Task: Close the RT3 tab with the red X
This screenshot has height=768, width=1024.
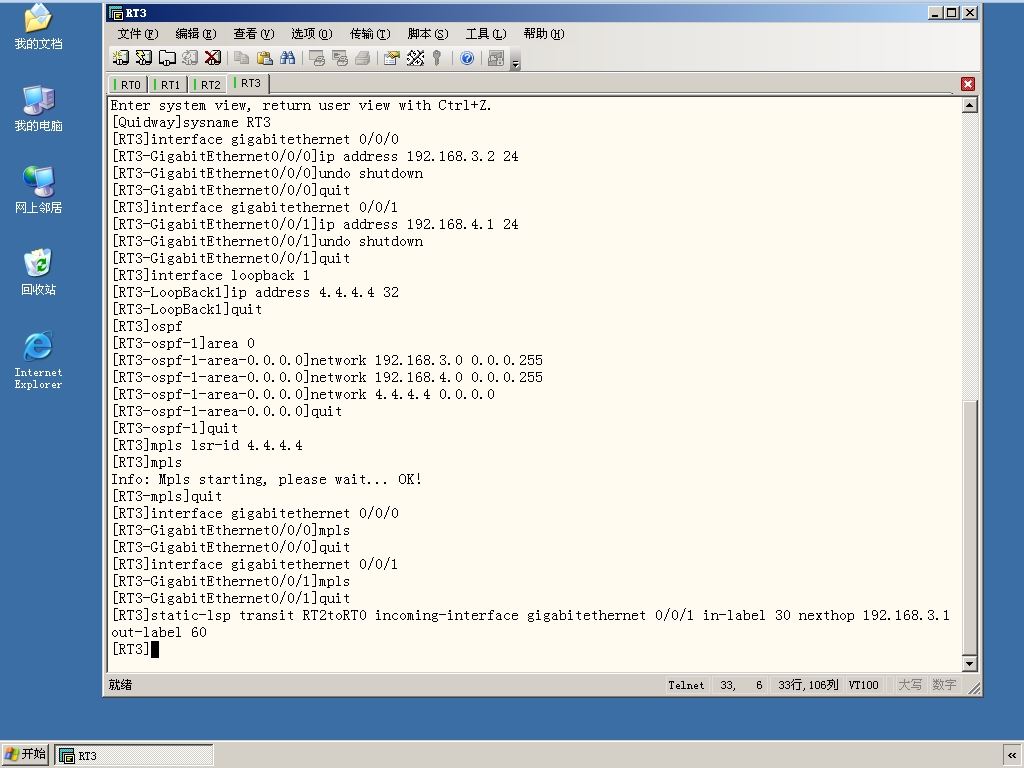Action: tap(968, 84)
